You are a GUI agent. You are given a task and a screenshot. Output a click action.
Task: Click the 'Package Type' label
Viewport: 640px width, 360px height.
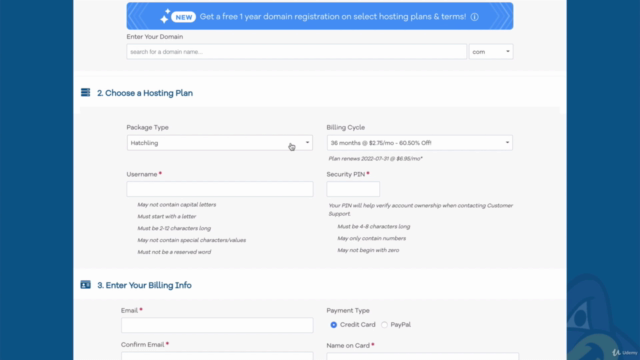point(147,127)
